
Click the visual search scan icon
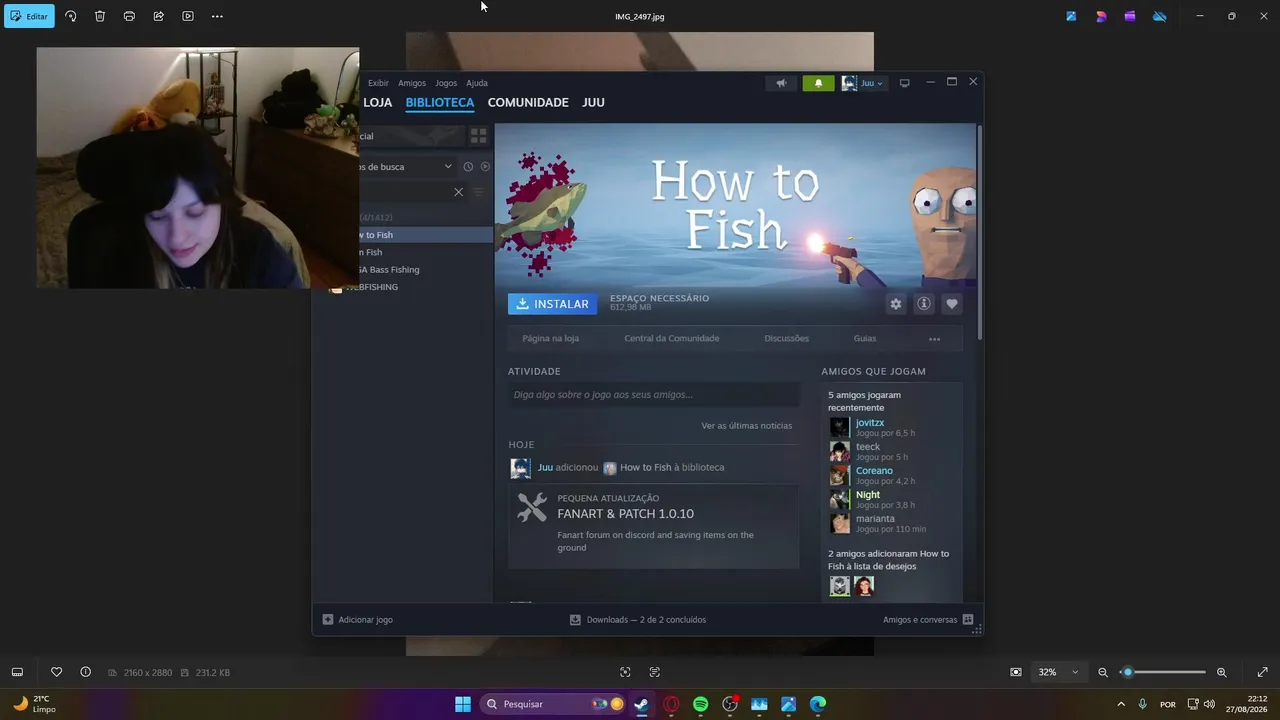point(625,672)
